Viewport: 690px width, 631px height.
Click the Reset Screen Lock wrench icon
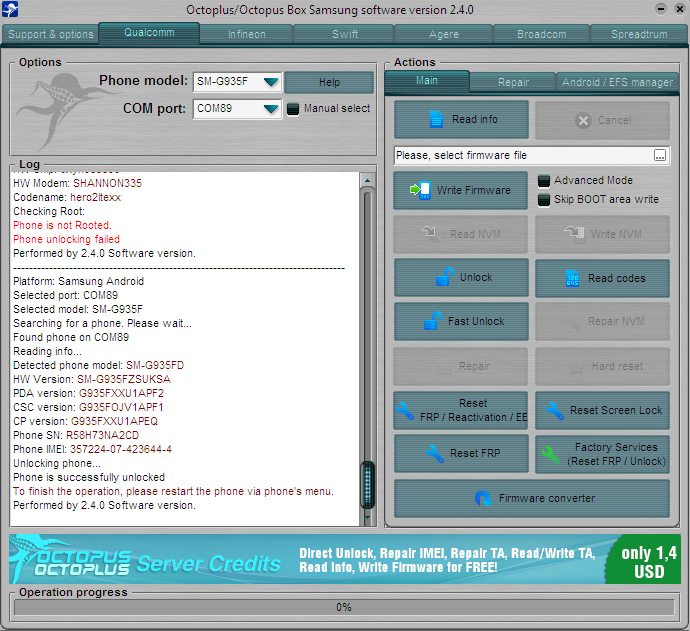[x=551, y=410]
